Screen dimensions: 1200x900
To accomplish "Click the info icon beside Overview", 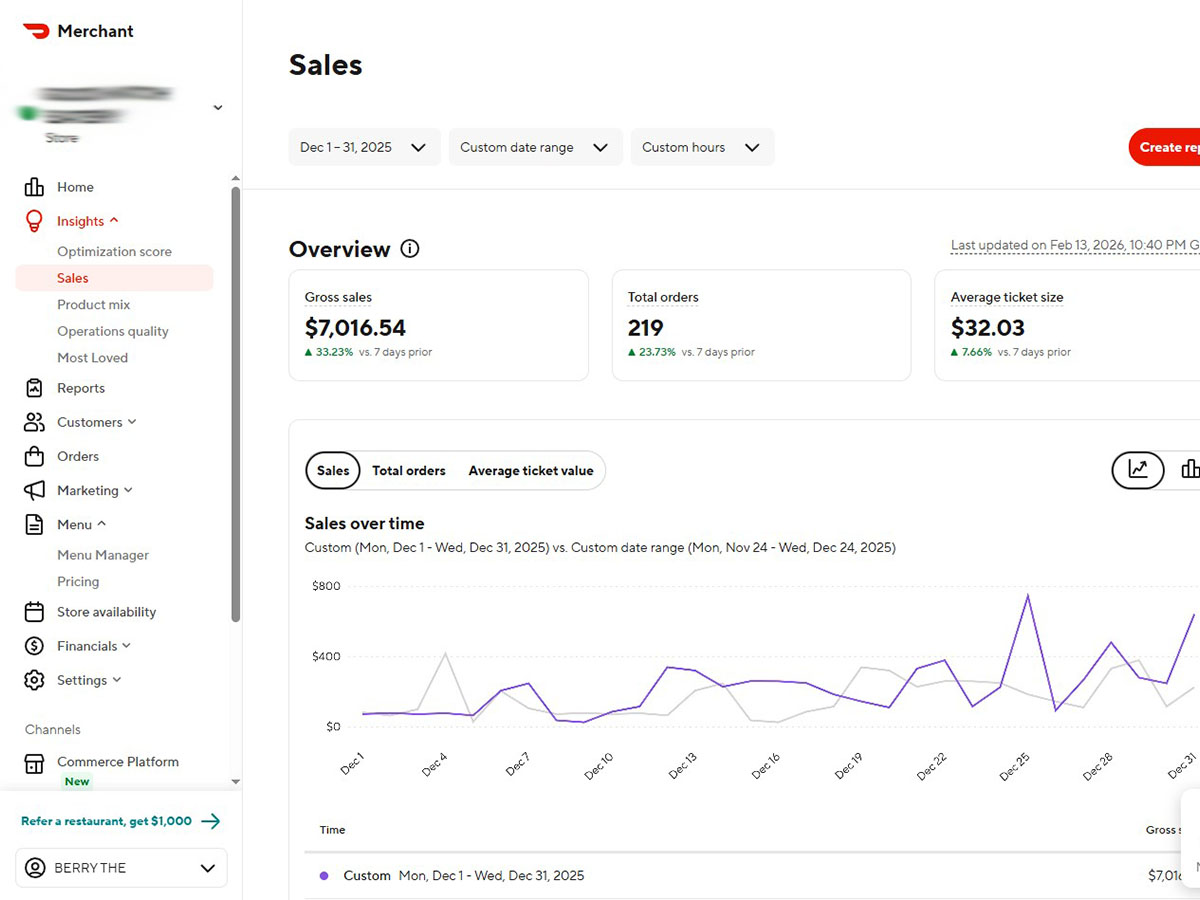I will click(410, 249).
